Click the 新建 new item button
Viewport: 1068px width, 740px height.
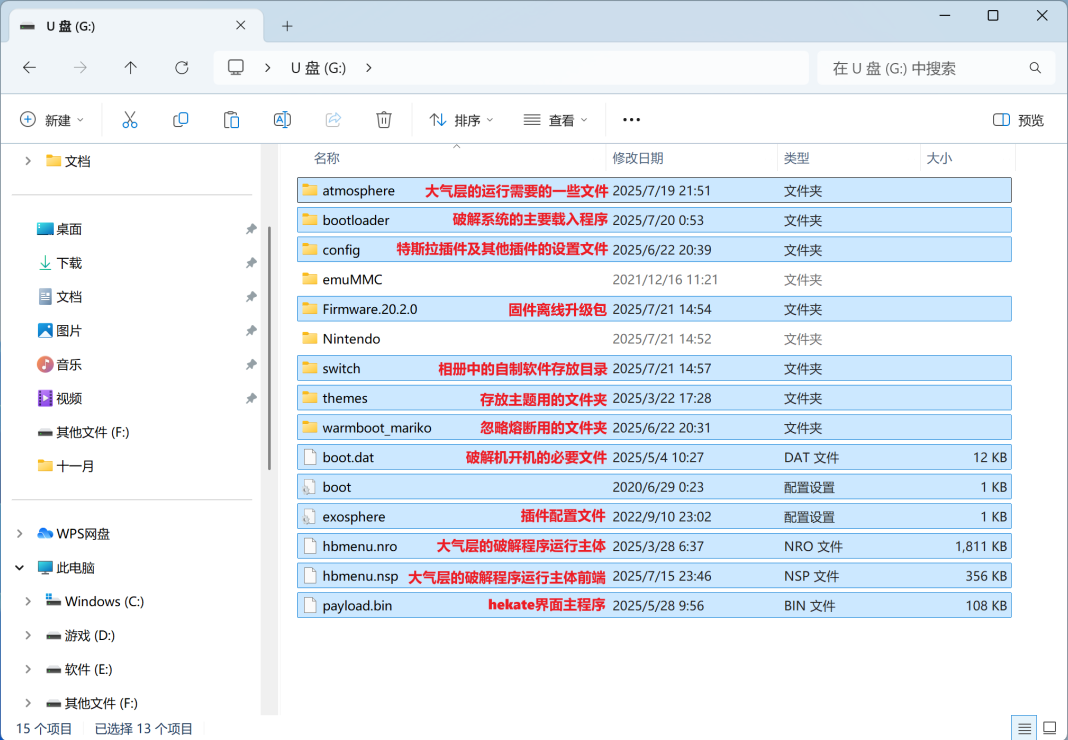[x=52, y=120]
